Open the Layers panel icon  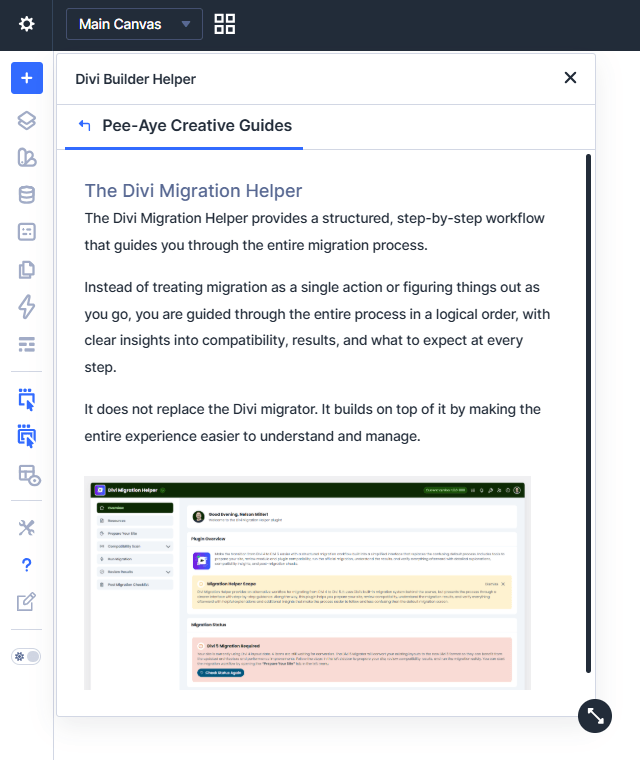(27, 121)
